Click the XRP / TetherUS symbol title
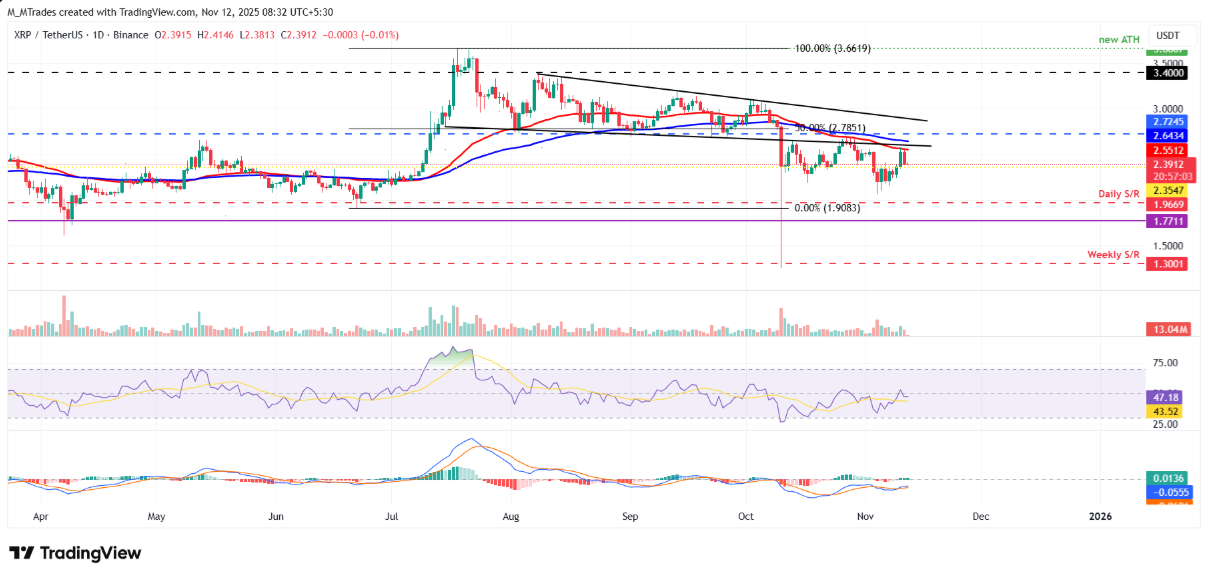1205x574 pixels. coord(55,35)
